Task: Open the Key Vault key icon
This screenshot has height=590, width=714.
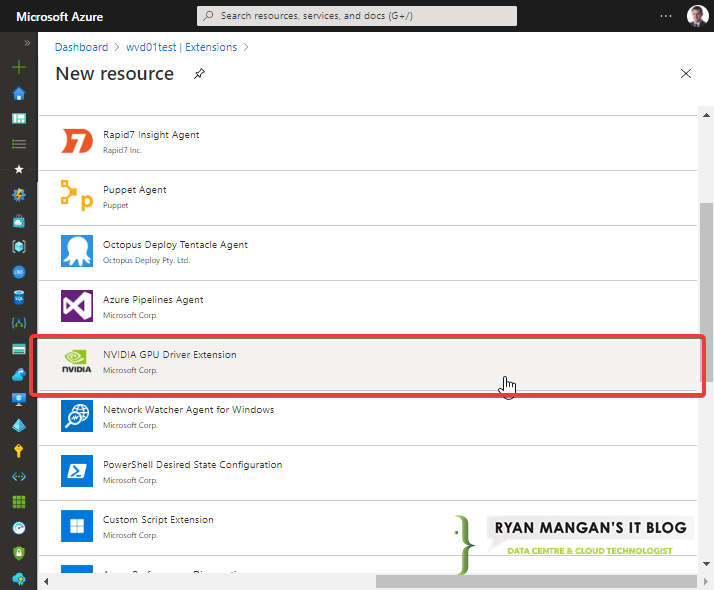Action: (x=19, y=451)
